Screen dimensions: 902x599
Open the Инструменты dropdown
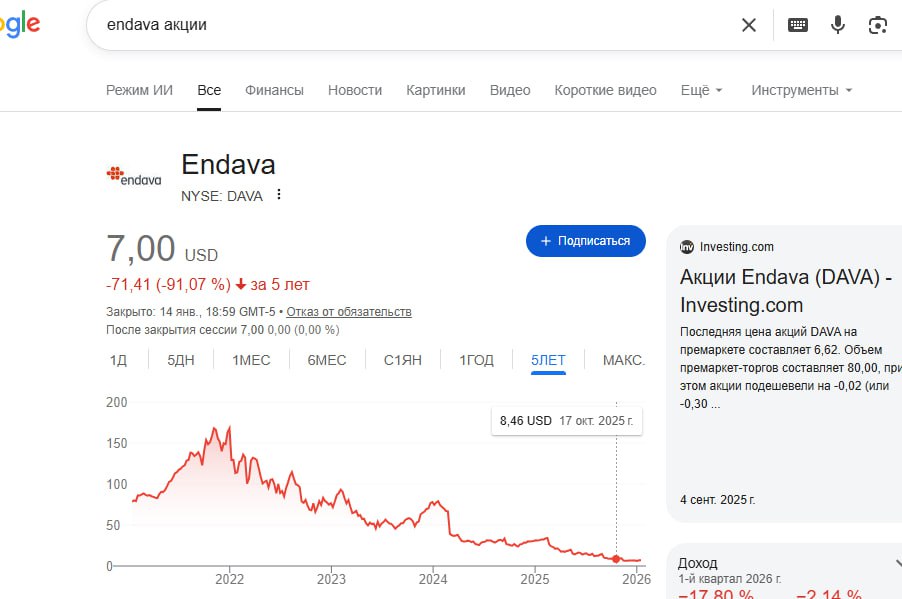[x=802, y=90]
